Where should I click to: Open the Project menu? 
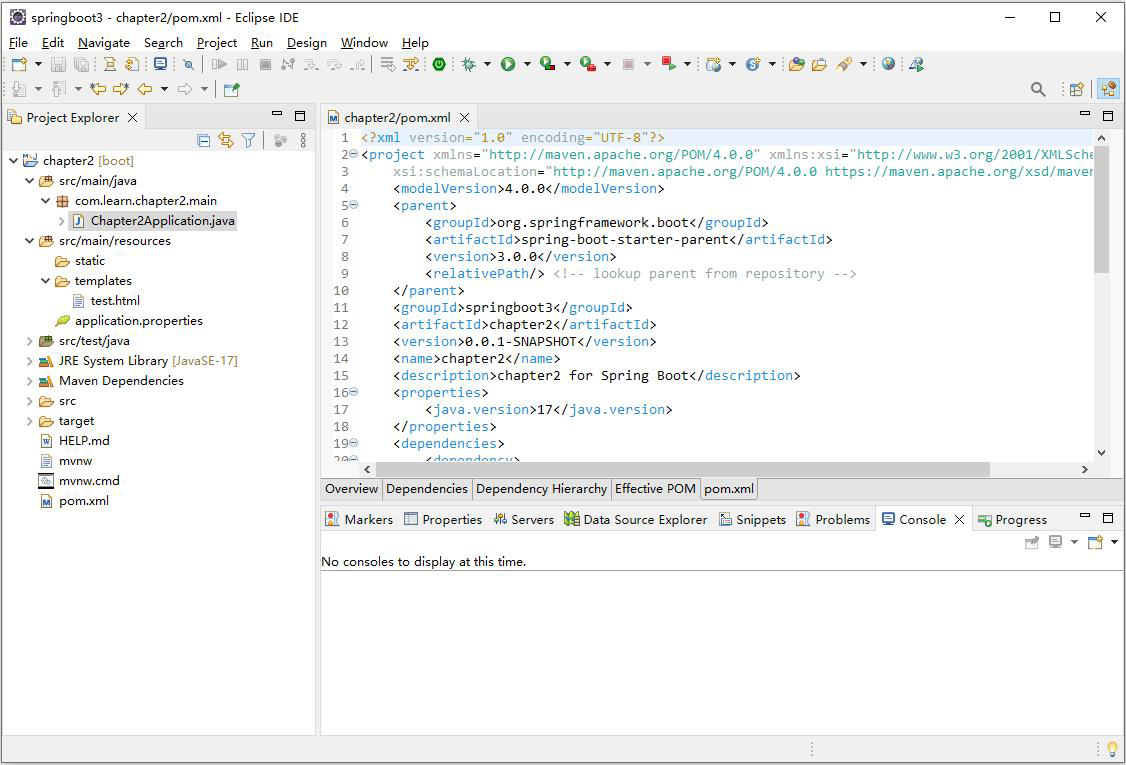pos(217,42)
